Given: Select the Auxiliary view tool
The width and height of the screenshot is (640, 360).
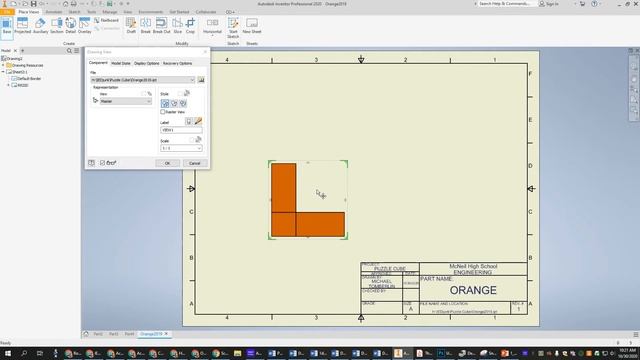Looking at the screenshot, I should pos(40,26).
